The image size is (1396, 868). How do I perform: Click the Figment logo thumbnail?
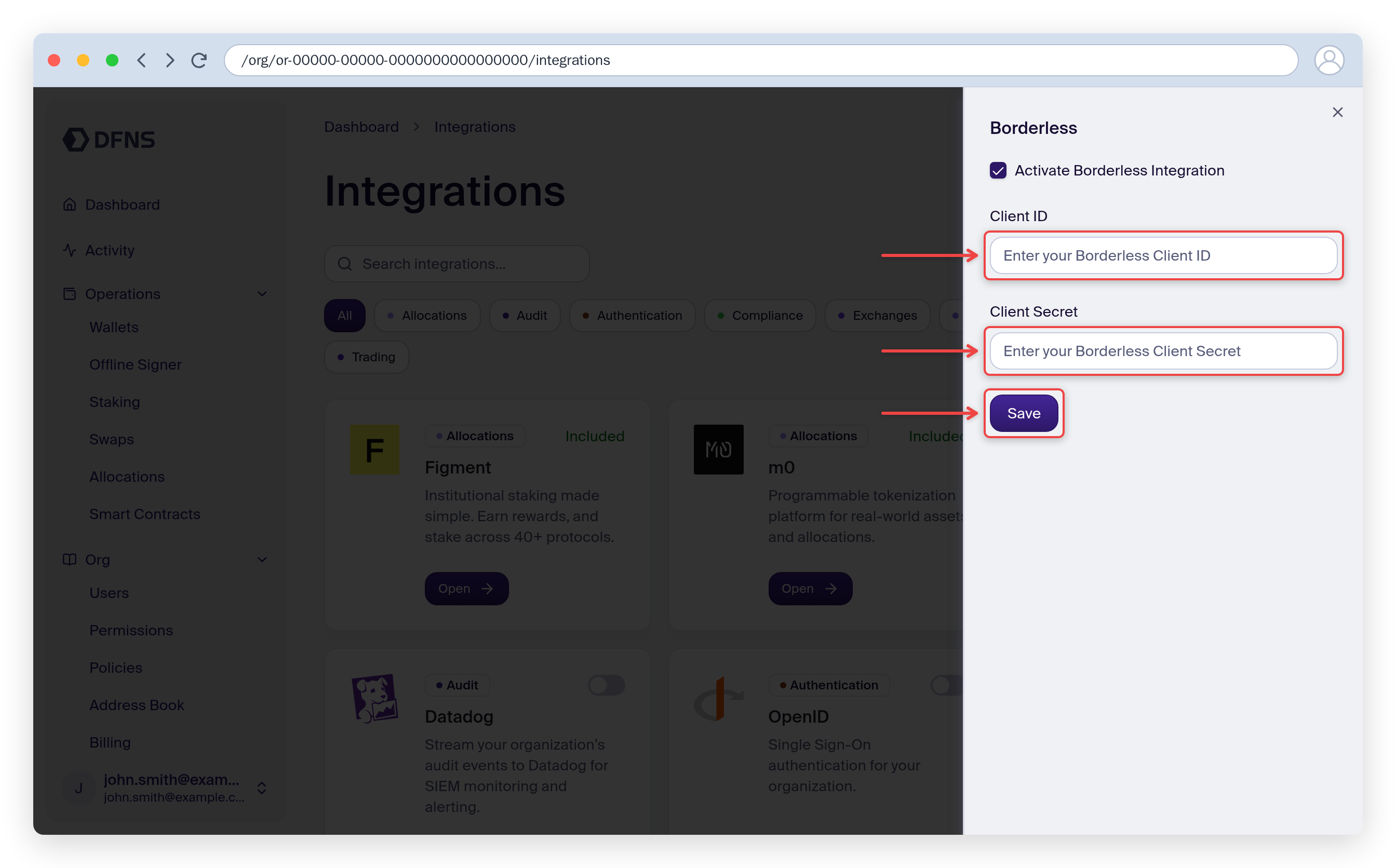coord(374,450)
